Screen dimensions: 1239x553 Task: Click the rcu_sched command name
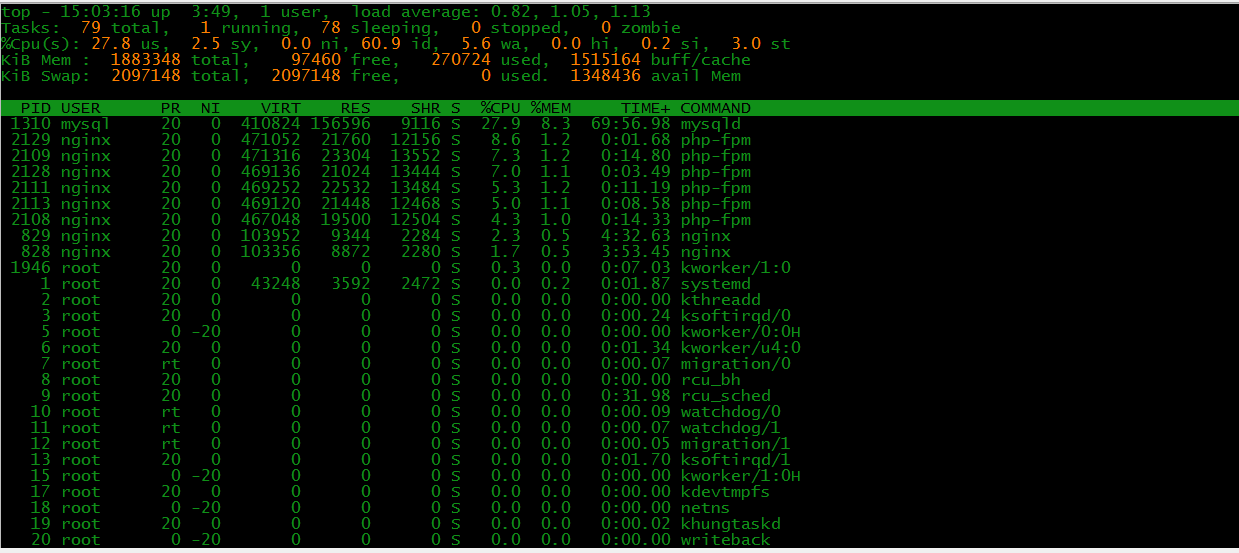pos(725,396)
